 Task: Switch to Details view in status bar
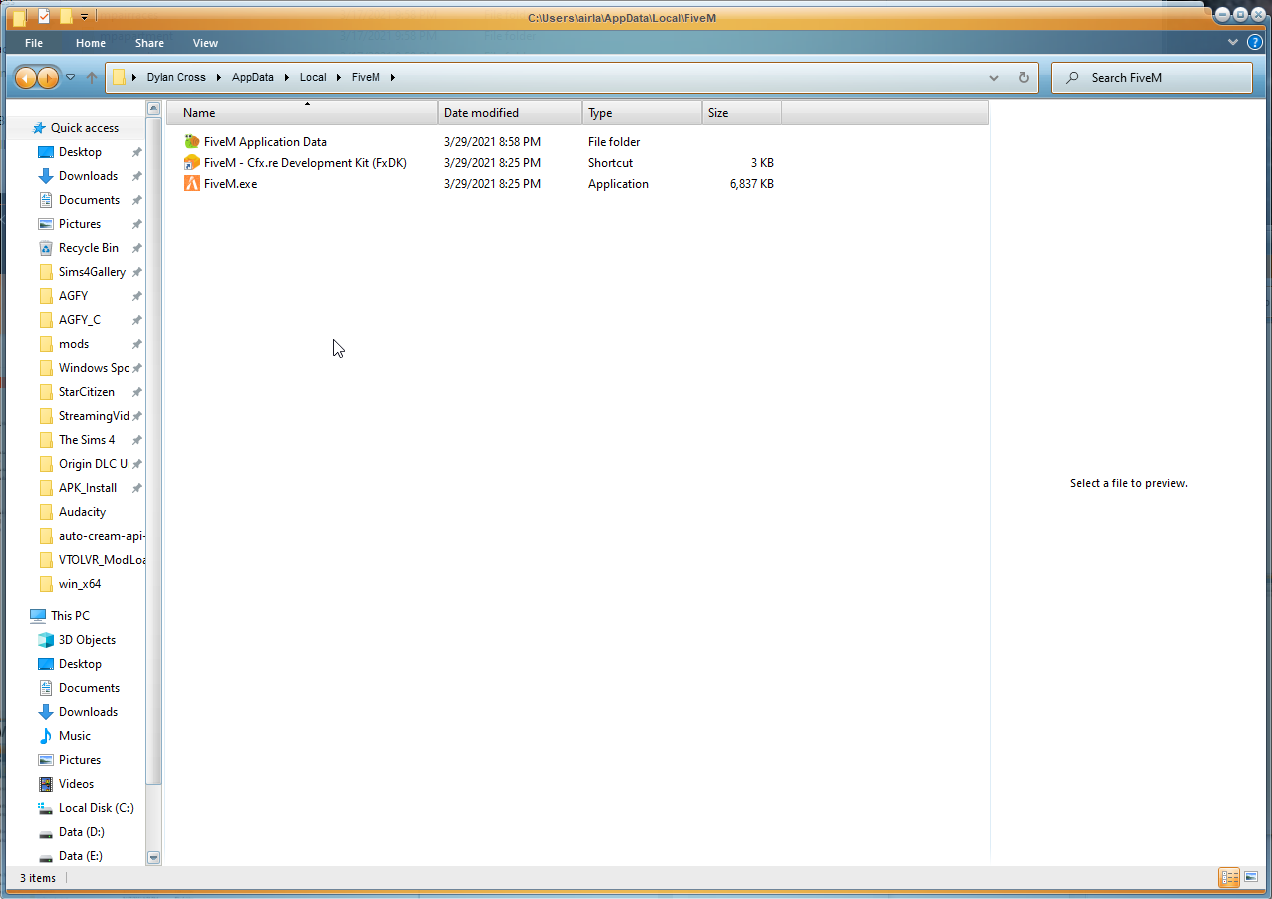pos(1229,878)
